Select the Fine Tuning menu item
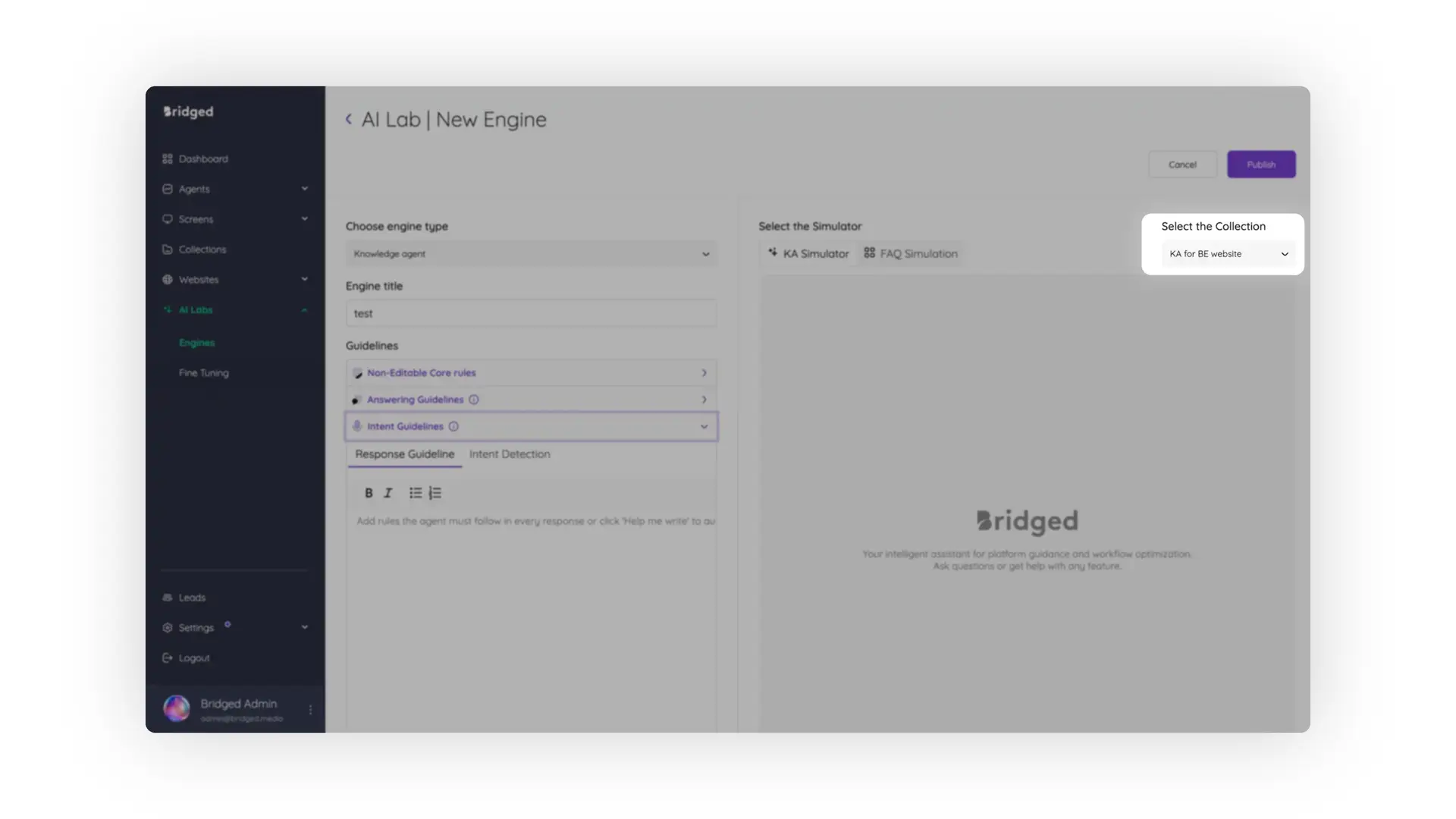The width and height of the screenshot is (1456, 819). coord(203,372)
